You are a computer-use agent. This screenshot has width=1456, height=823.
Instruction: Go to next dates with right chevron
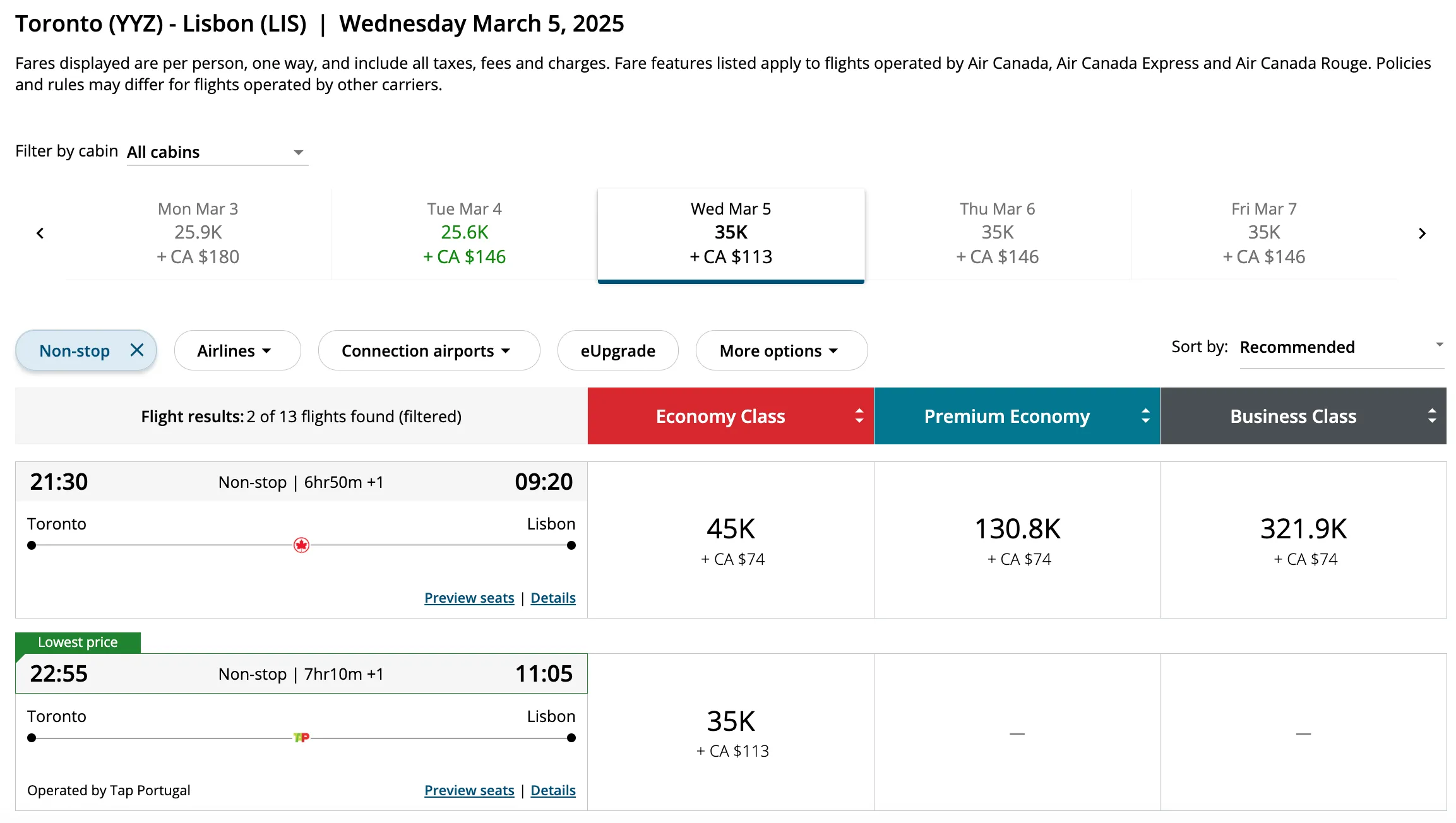click(1422, 234)
